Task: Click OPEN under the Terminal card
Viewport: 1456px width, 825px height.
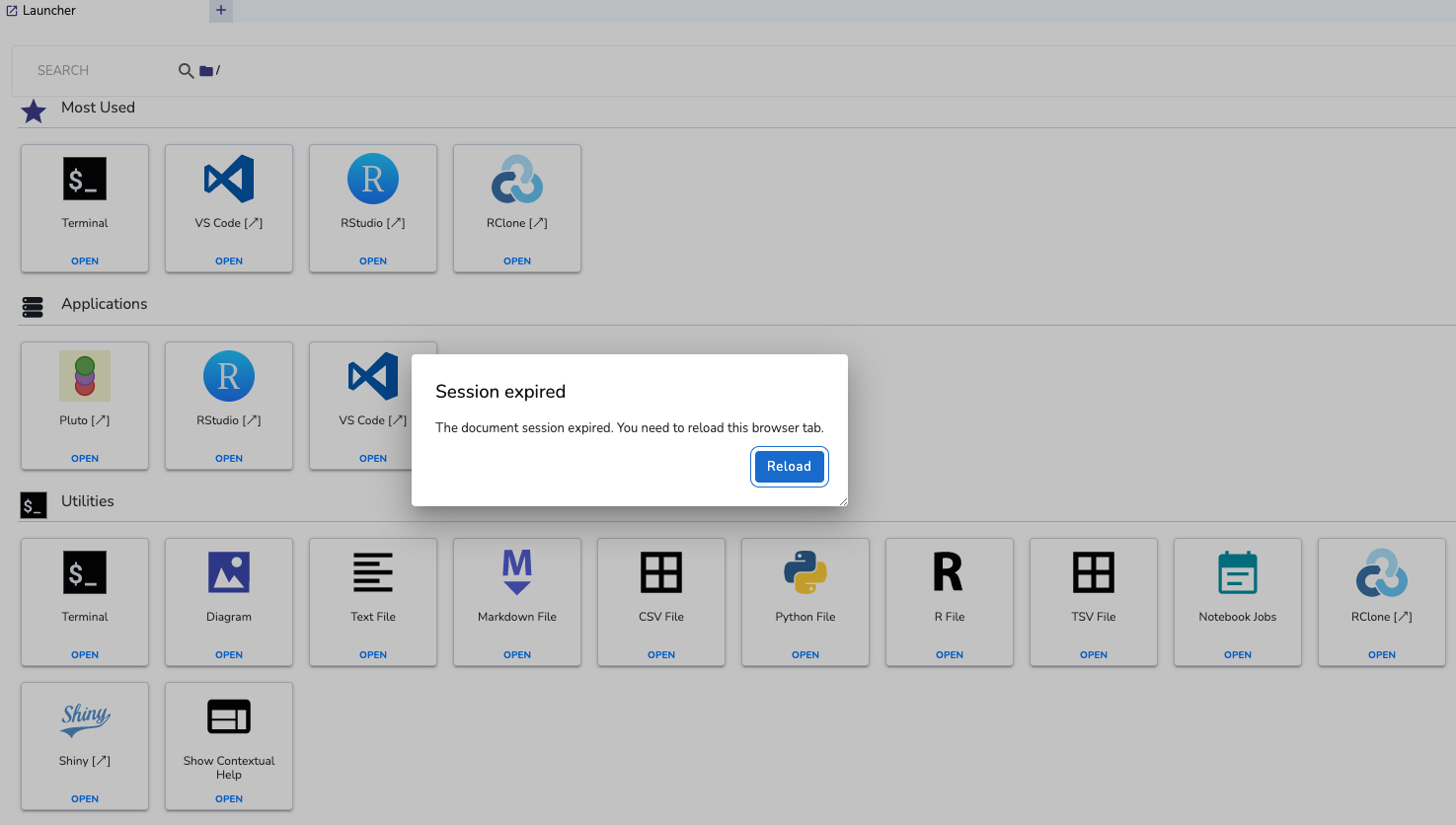Action: tap(84, 261)
